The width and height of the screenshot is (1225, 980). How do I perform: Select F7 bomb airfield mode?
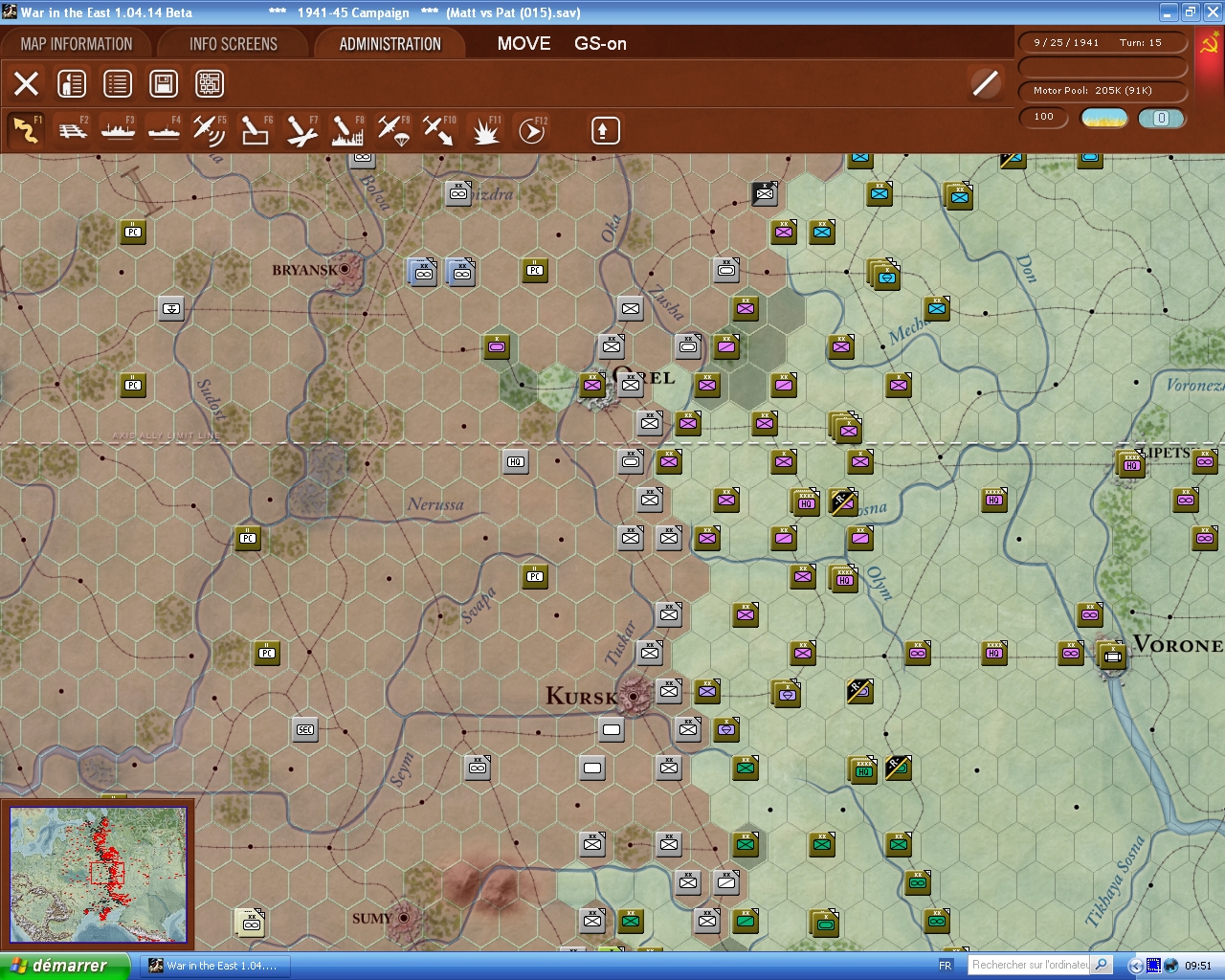[301, 130]
